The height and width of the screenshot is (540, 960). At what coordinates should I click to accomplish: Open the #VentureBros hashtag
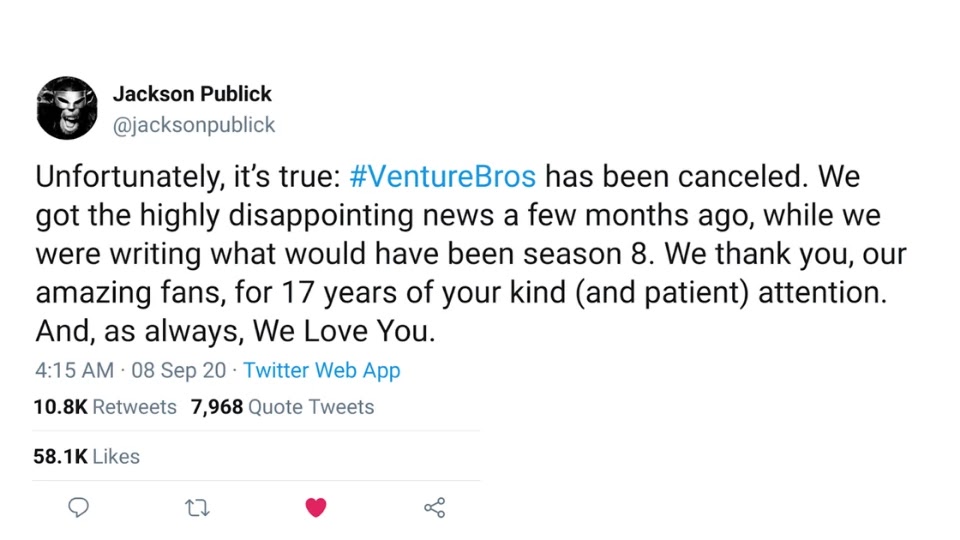tap(443, 176)
